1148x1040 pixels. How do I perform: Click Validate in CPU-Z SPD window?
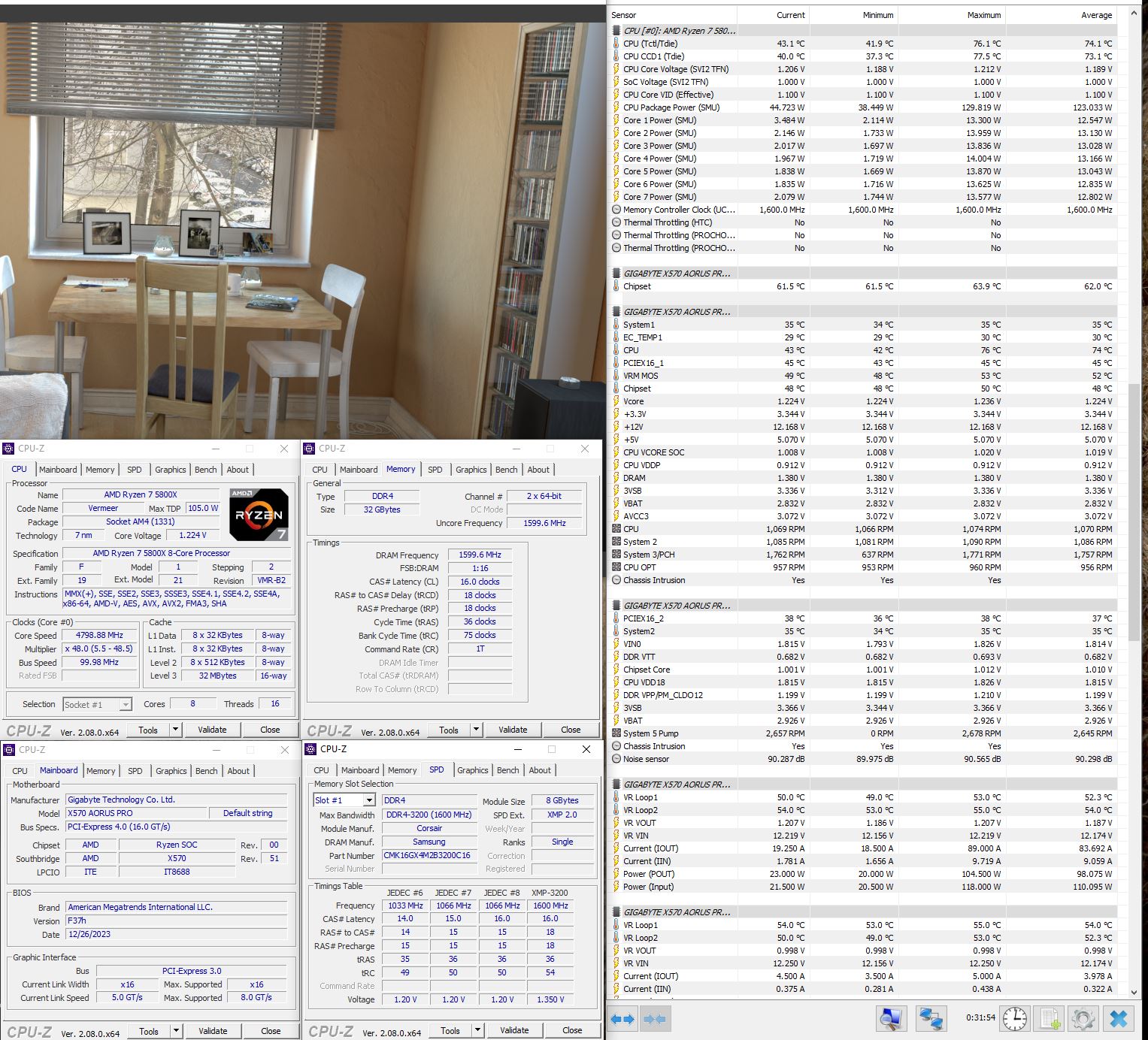tap(514, 1030)
